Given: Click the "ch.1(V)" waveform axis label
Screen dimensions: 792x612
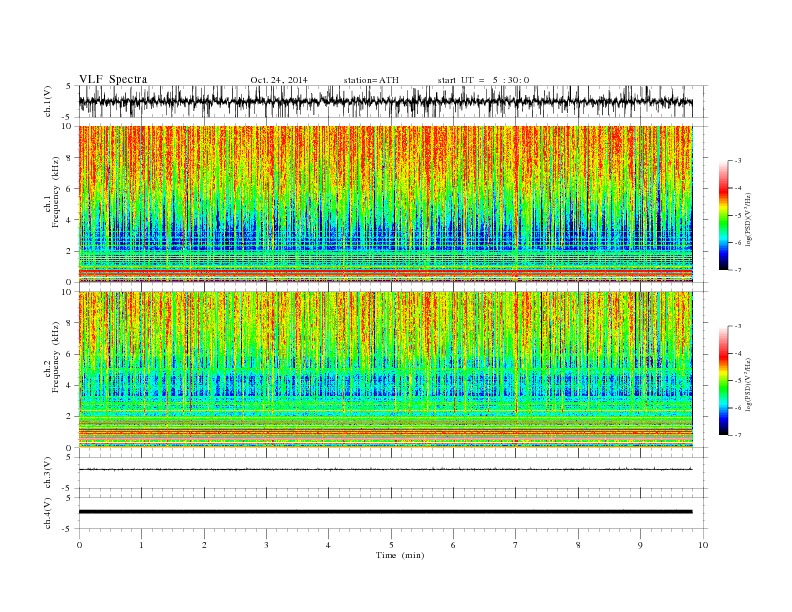Looking at the screenshot, I should [48, 103].
